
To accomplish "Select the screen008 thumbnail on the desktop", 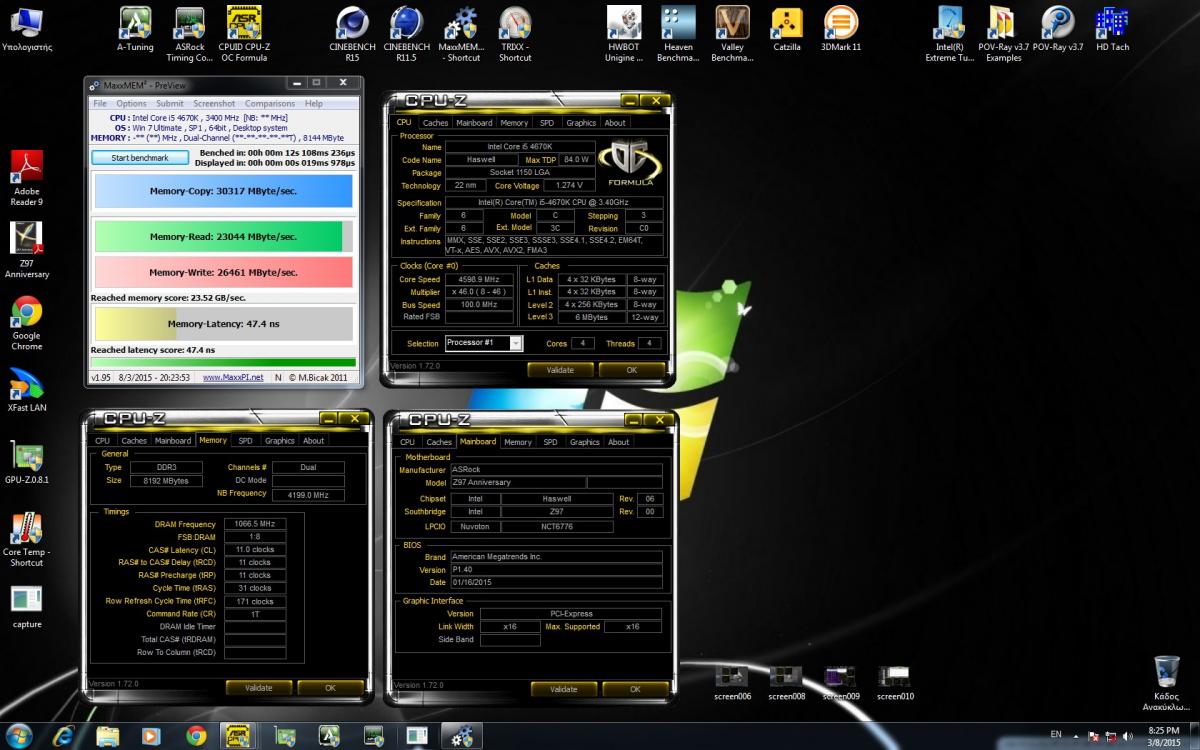I will coord(786,682).
